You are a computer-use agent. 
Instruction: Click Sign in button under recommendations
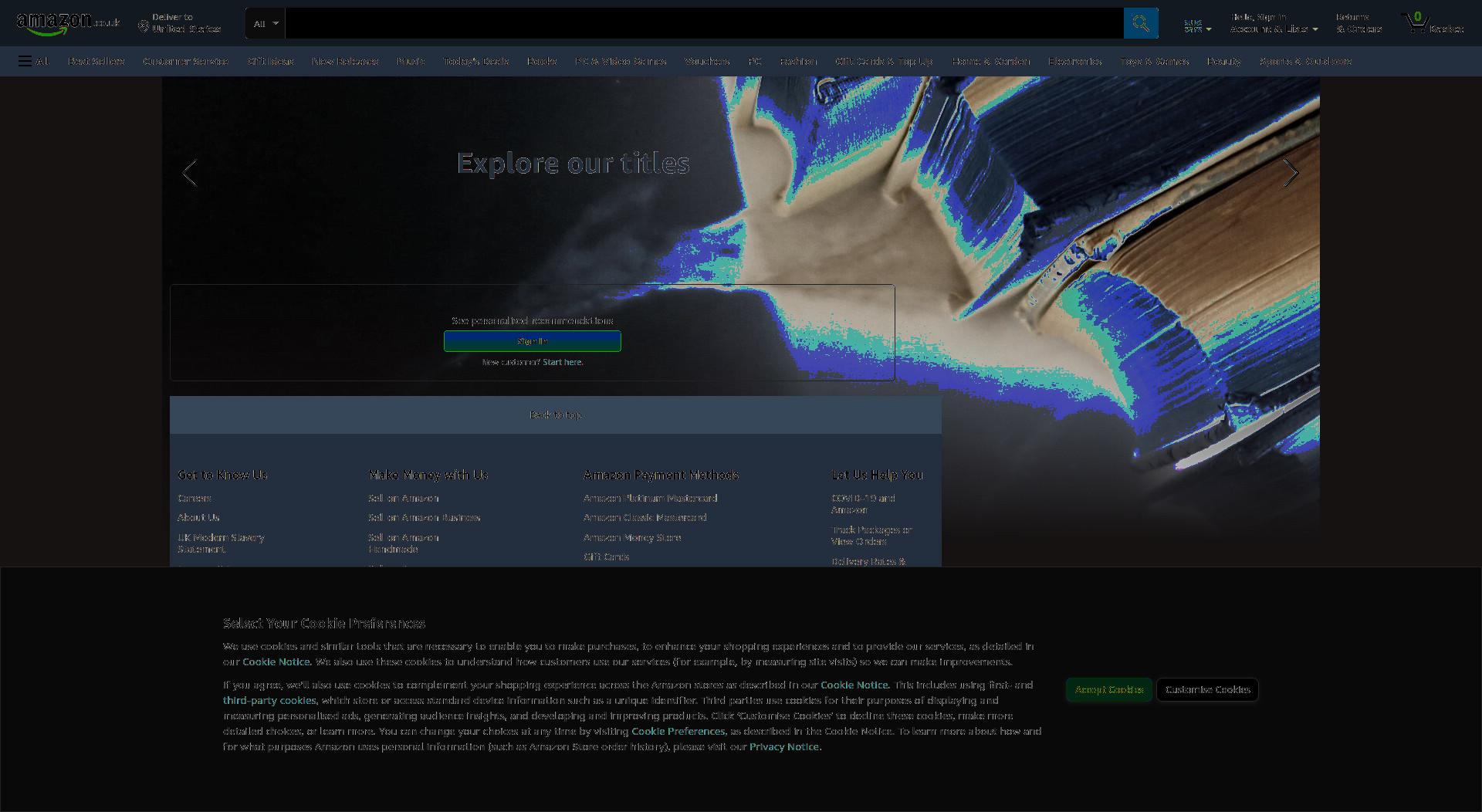coord(532,341)
